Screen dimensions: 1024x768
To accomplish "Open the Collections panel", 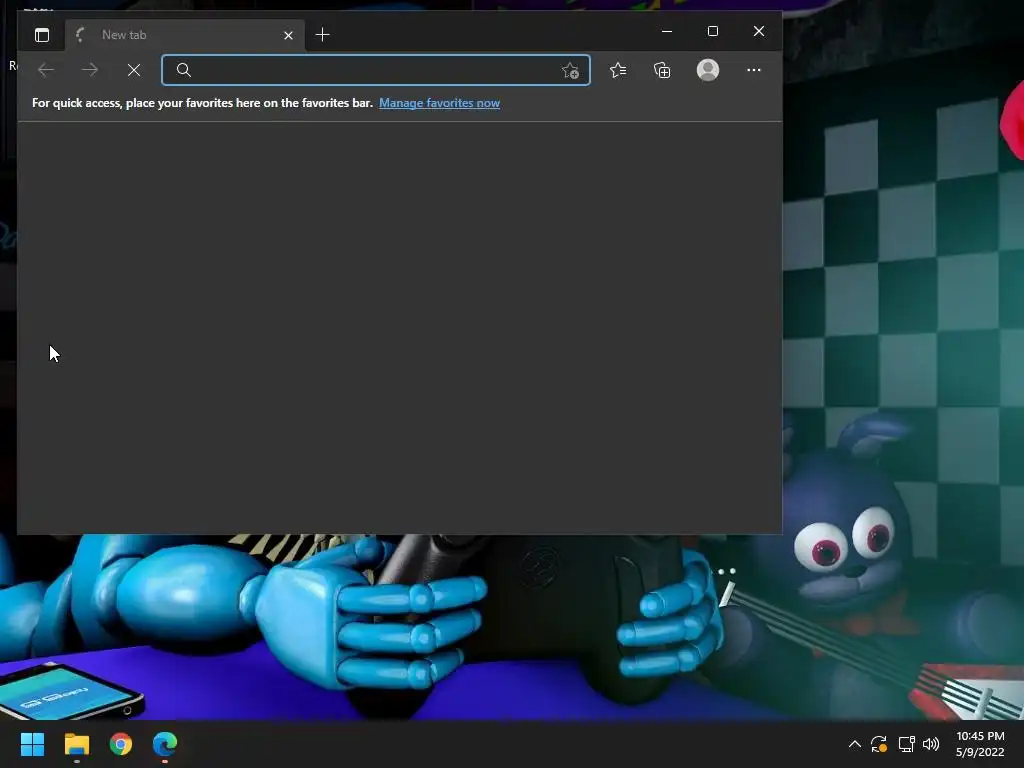I will (662, 70).
